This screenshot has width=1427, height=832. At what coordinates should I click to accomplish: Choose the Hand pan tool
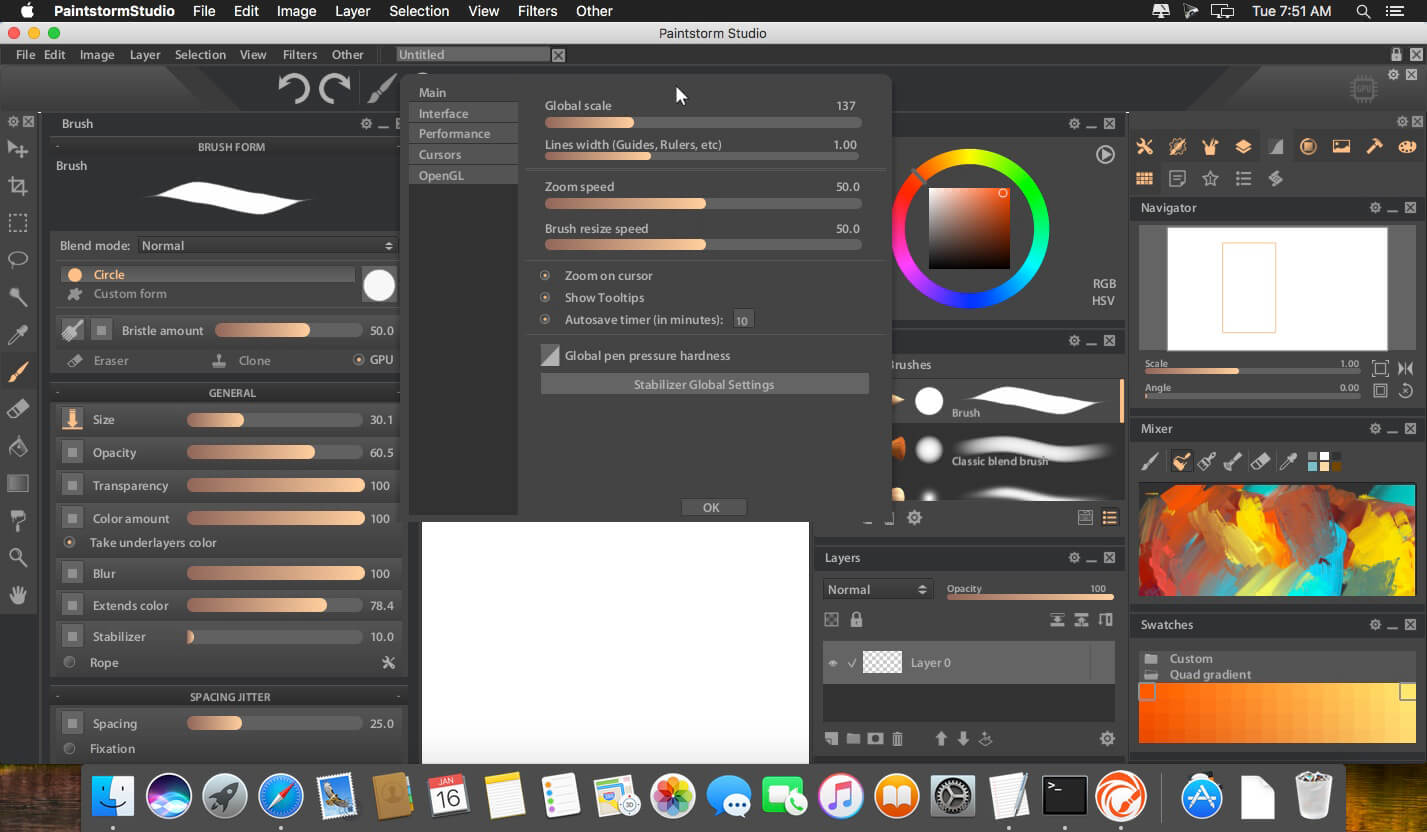[x=17, y=595]
